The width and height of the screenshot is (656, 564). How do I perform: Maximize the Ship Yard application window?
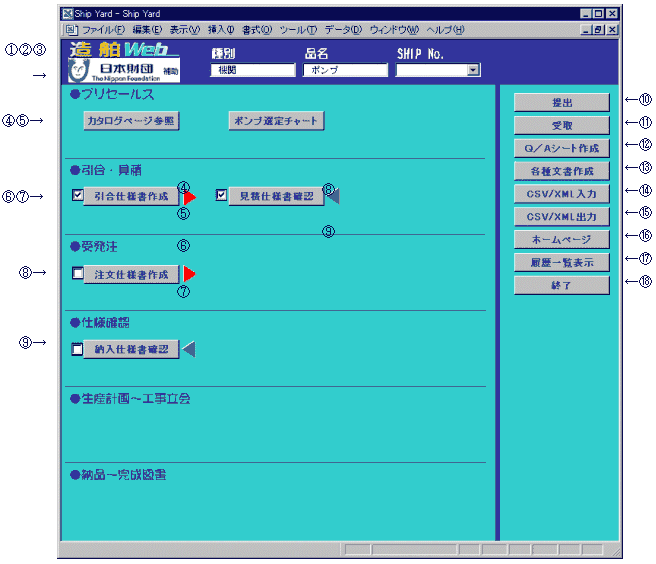[x=599, y=14]
